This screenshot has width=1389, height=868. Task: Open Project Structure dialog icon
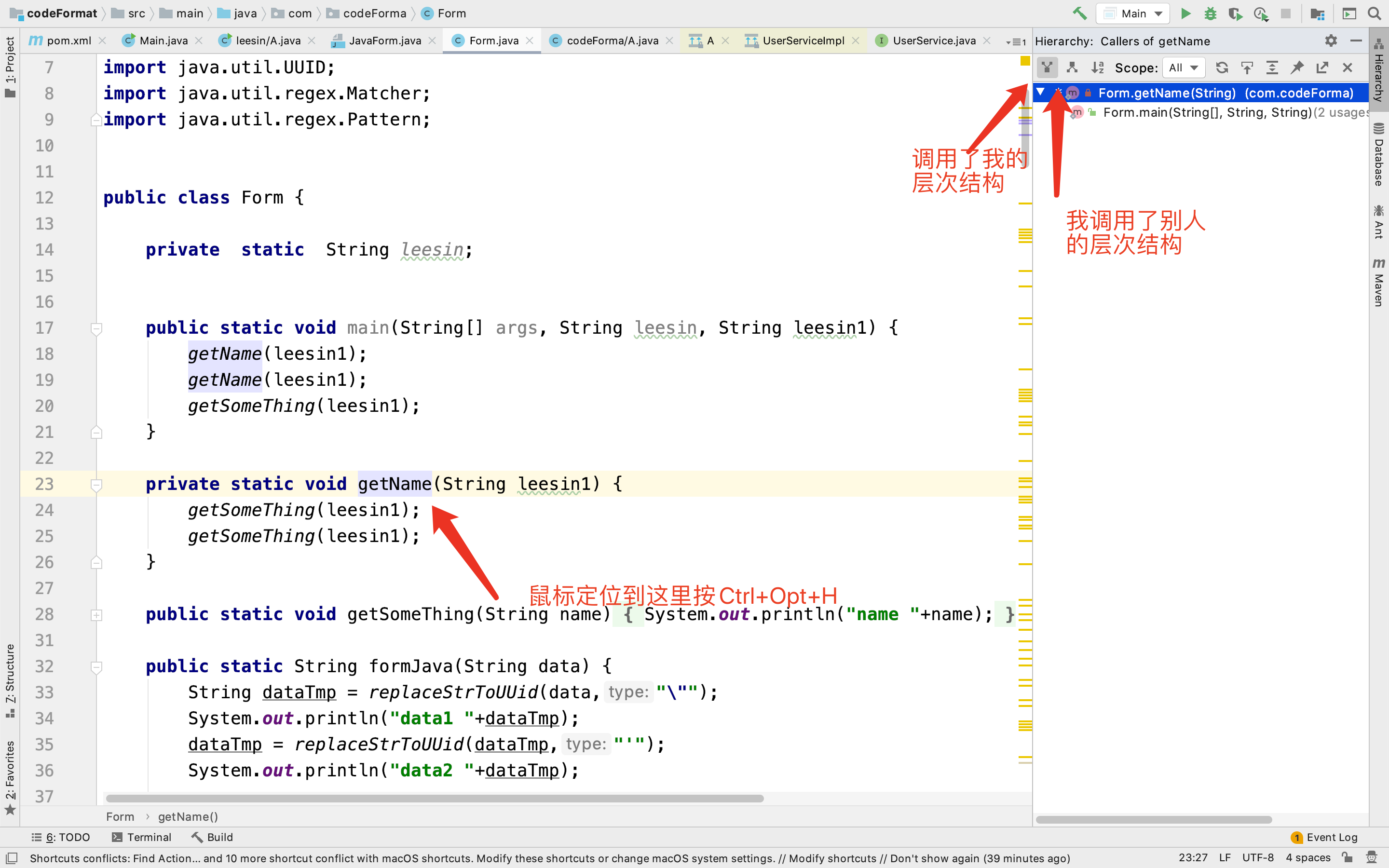[x=1317, y=13]
